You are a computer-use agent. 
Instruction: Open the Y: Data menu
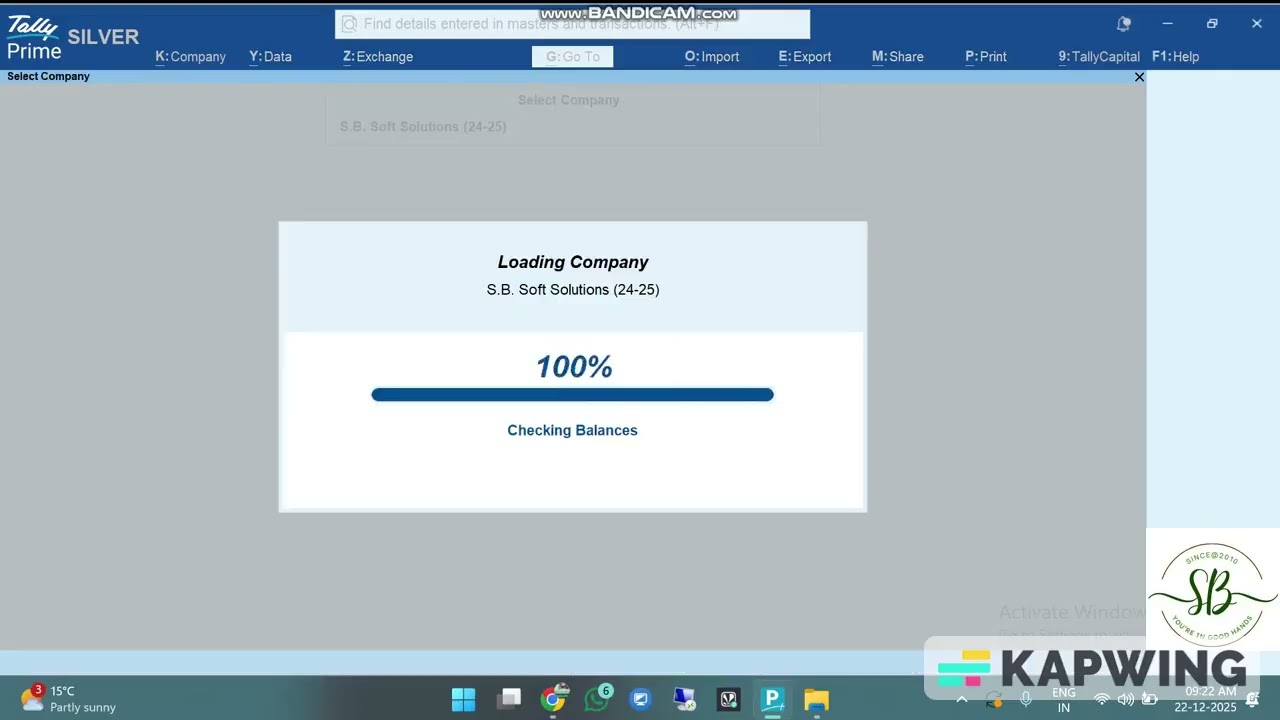[x=270, y=57]
